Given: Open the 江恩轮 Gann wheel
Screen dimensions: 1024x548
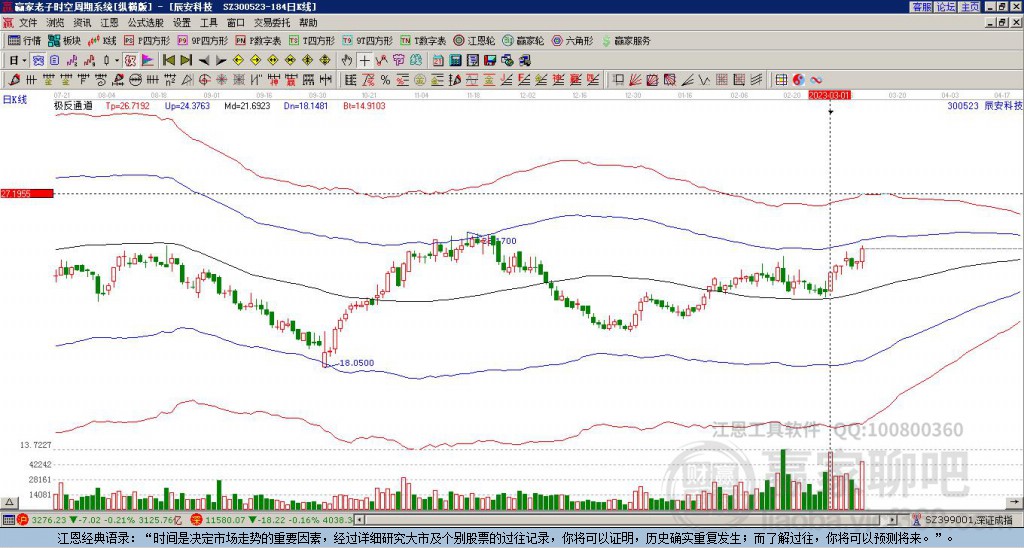Looking at the screenshot, I should [x=474, y=40].
